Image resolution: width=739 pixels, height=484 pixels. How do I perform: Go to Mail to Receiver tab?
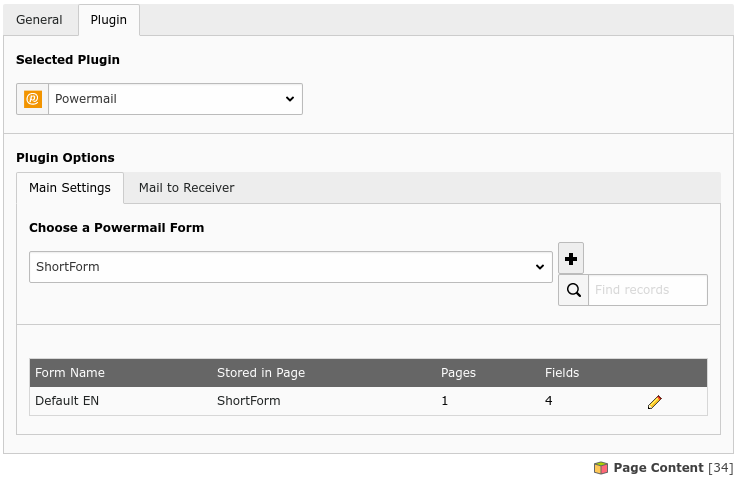(186, 188)
